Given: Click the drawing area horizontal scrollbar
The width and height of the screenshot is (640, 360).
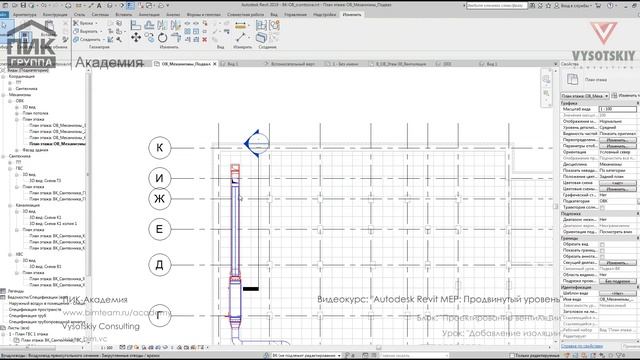Looking at the screenshot, I should coord(378,347).
